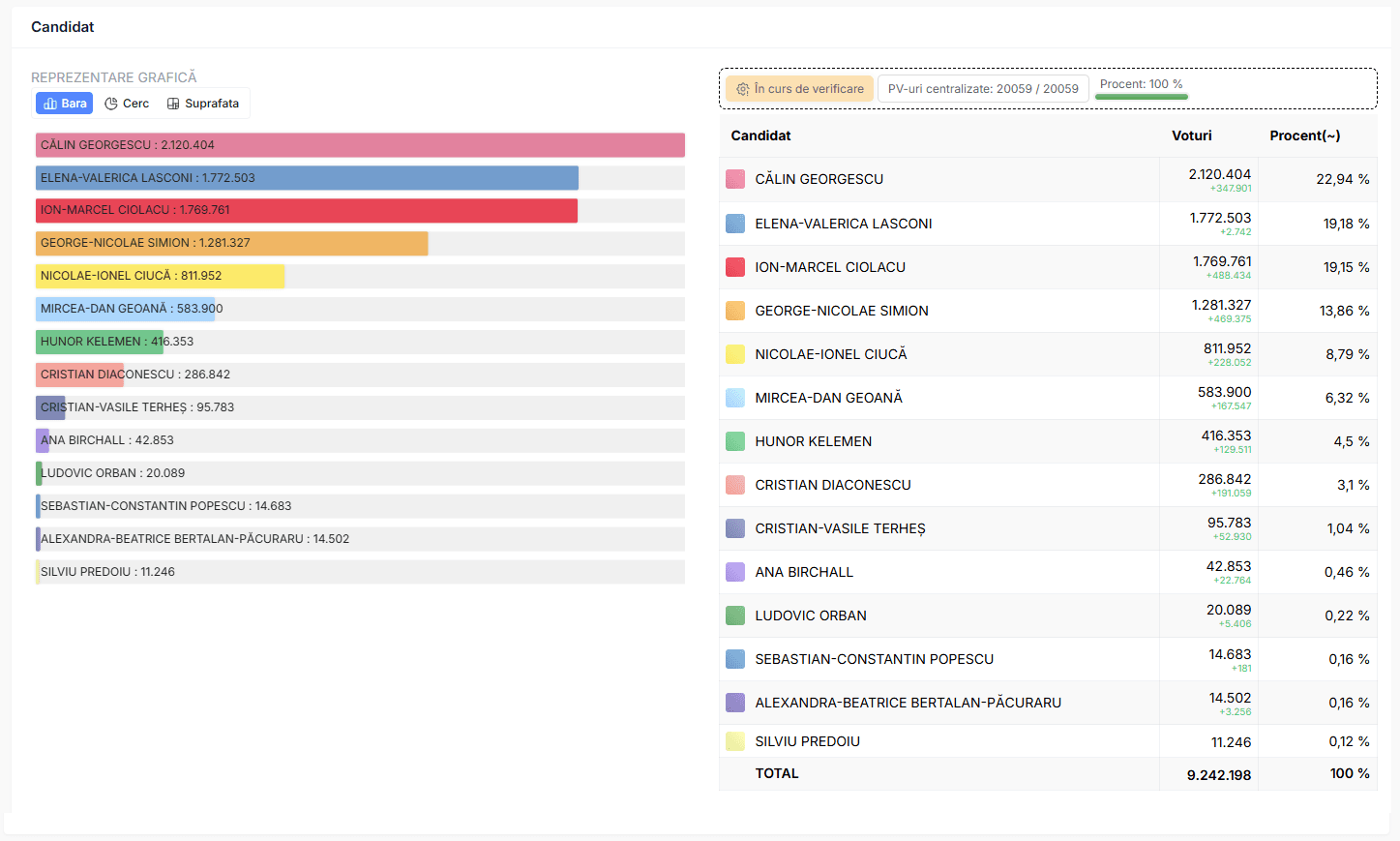Click the green swatch for Hunor Kelemen
Screen dimensions: 1400x841
[x=735, y=441]
